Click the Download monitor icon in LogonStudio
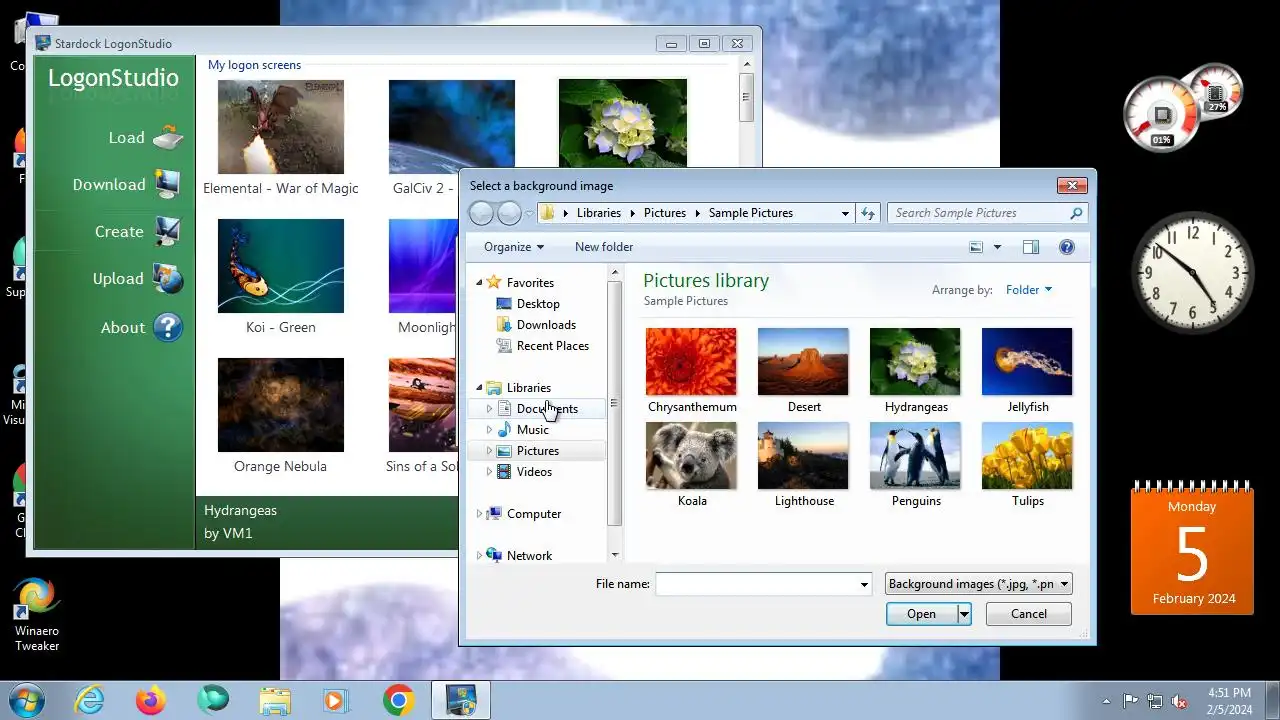The image size is (1280, 720). (x=168, y=184)
